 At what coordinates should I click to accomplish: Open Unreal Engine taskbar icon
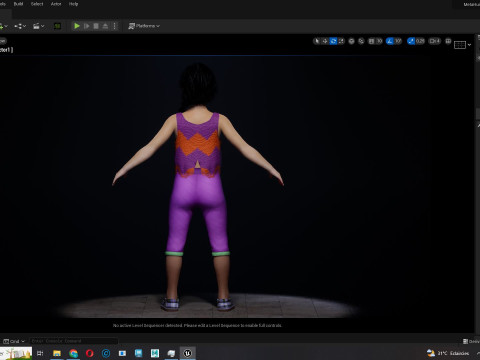187,353
